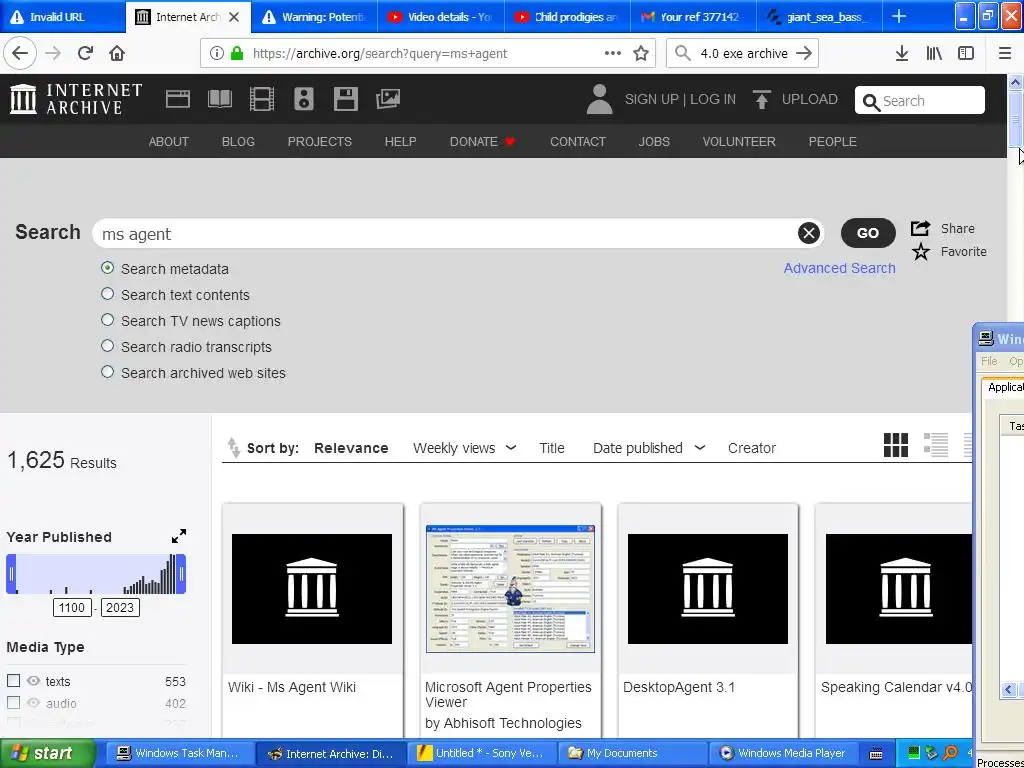Go back with the browser back arrow
The width and height of the screenshot is (1024, 768).
pos(20,53)
